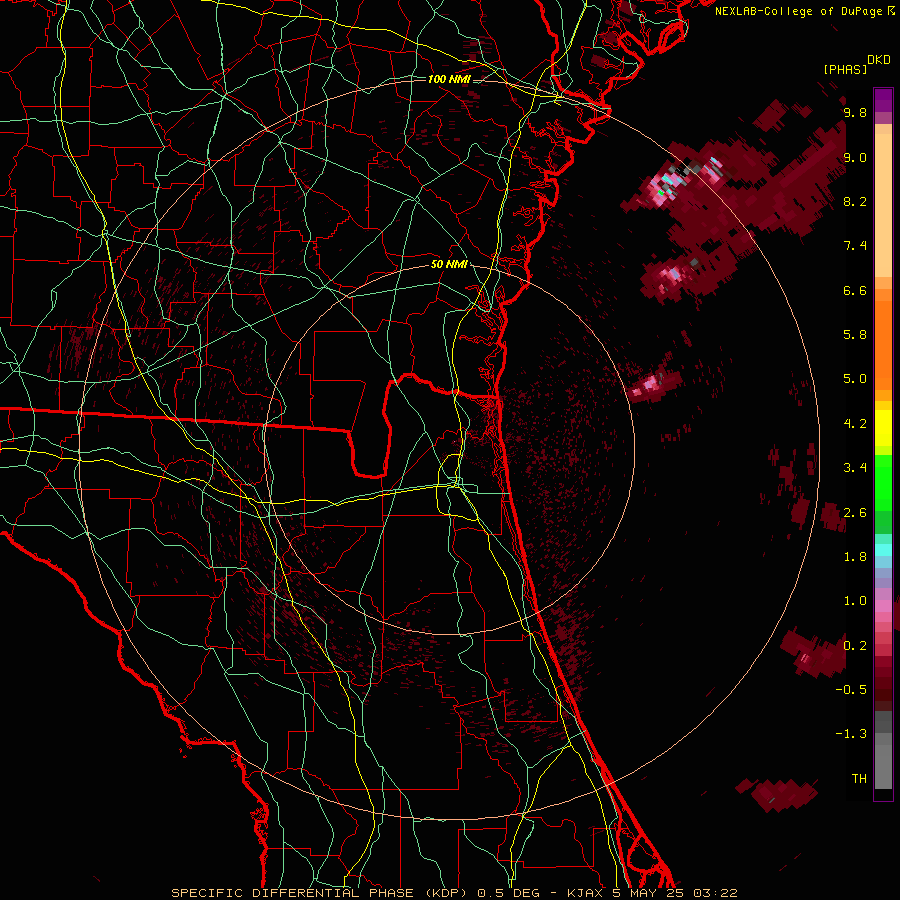
Task: Click the 5.8 scale value
Action: coord(855,335)
